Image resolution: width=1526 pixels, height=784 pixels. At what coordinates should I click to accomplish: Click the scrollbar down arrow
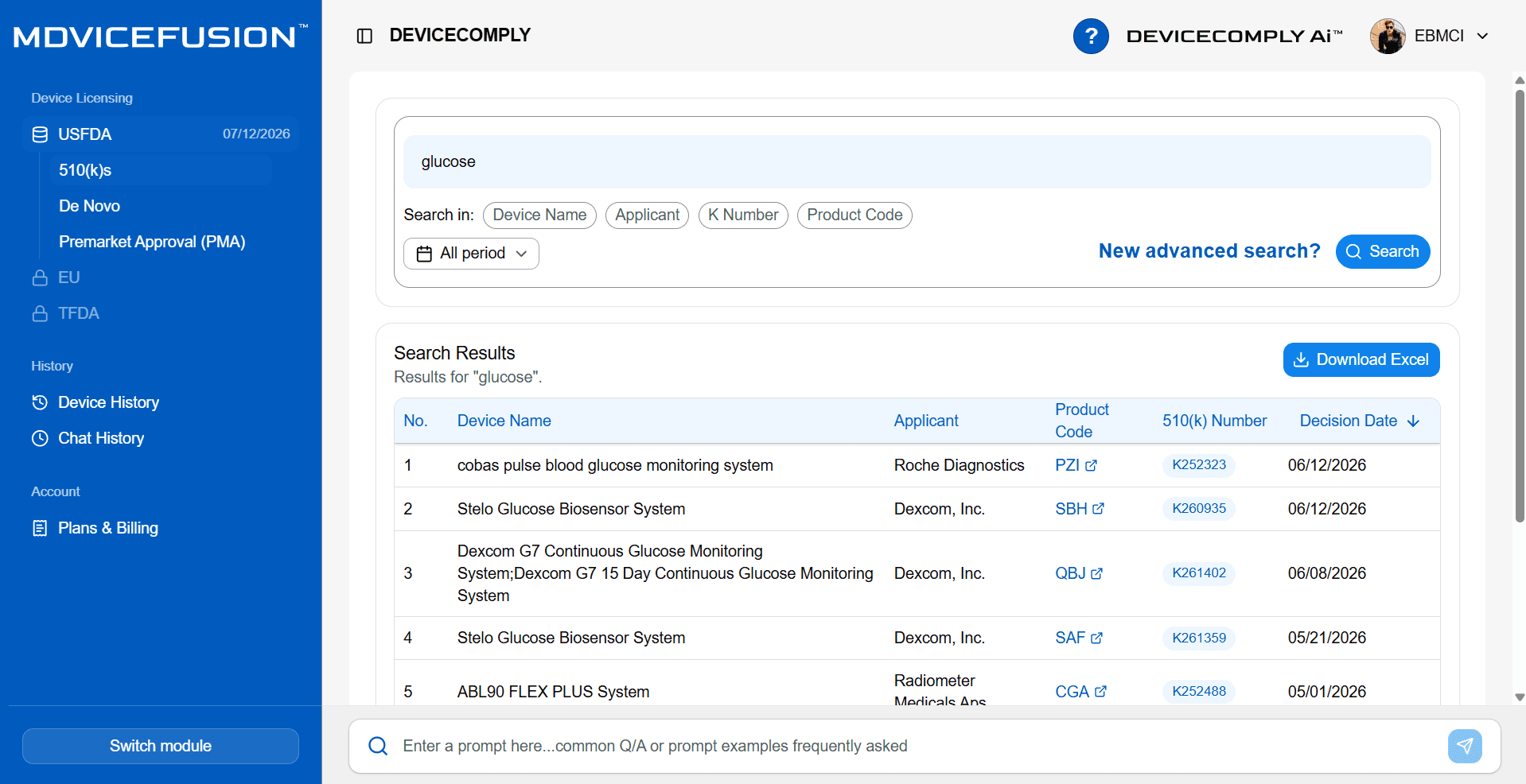[1520, 697]
